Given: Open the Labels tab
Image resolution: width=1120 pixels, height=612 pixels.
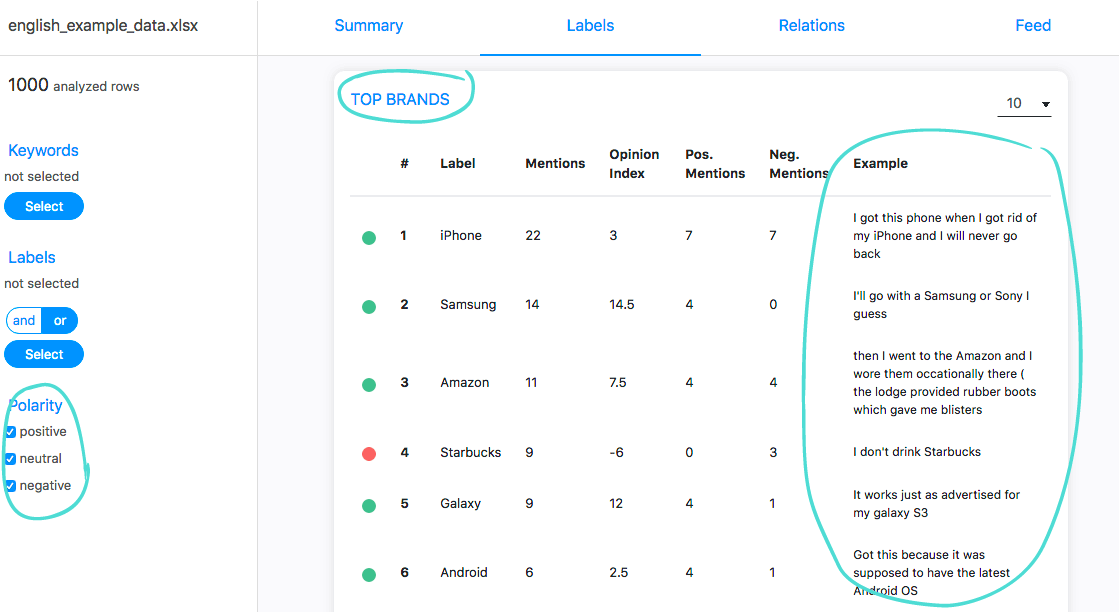Looking at the screenshot, I should pyautogui.click(x=590, y=26).
